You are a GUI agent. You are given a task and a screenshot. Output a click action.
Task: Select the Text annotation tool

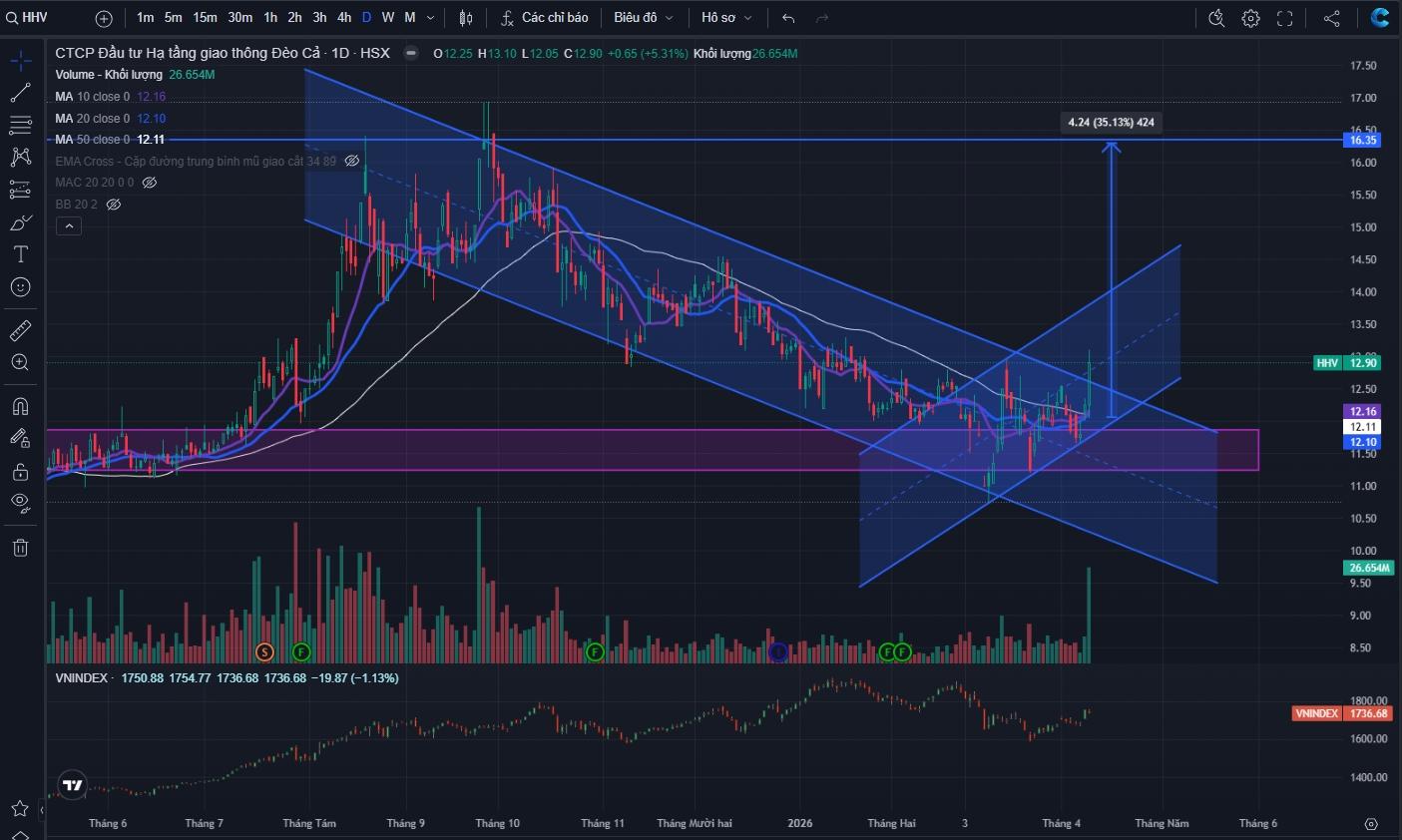(20, 254)
